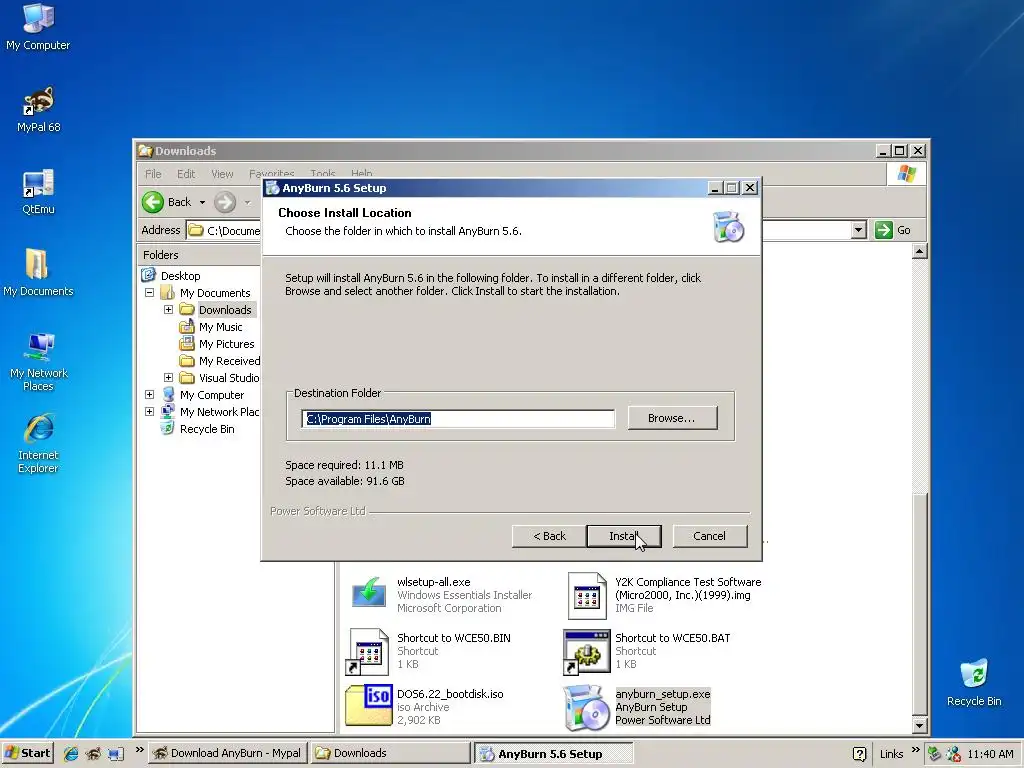Select Downloads folder in the tree
This screenshot has height=768, width=1024.
(x=225, y=310)
